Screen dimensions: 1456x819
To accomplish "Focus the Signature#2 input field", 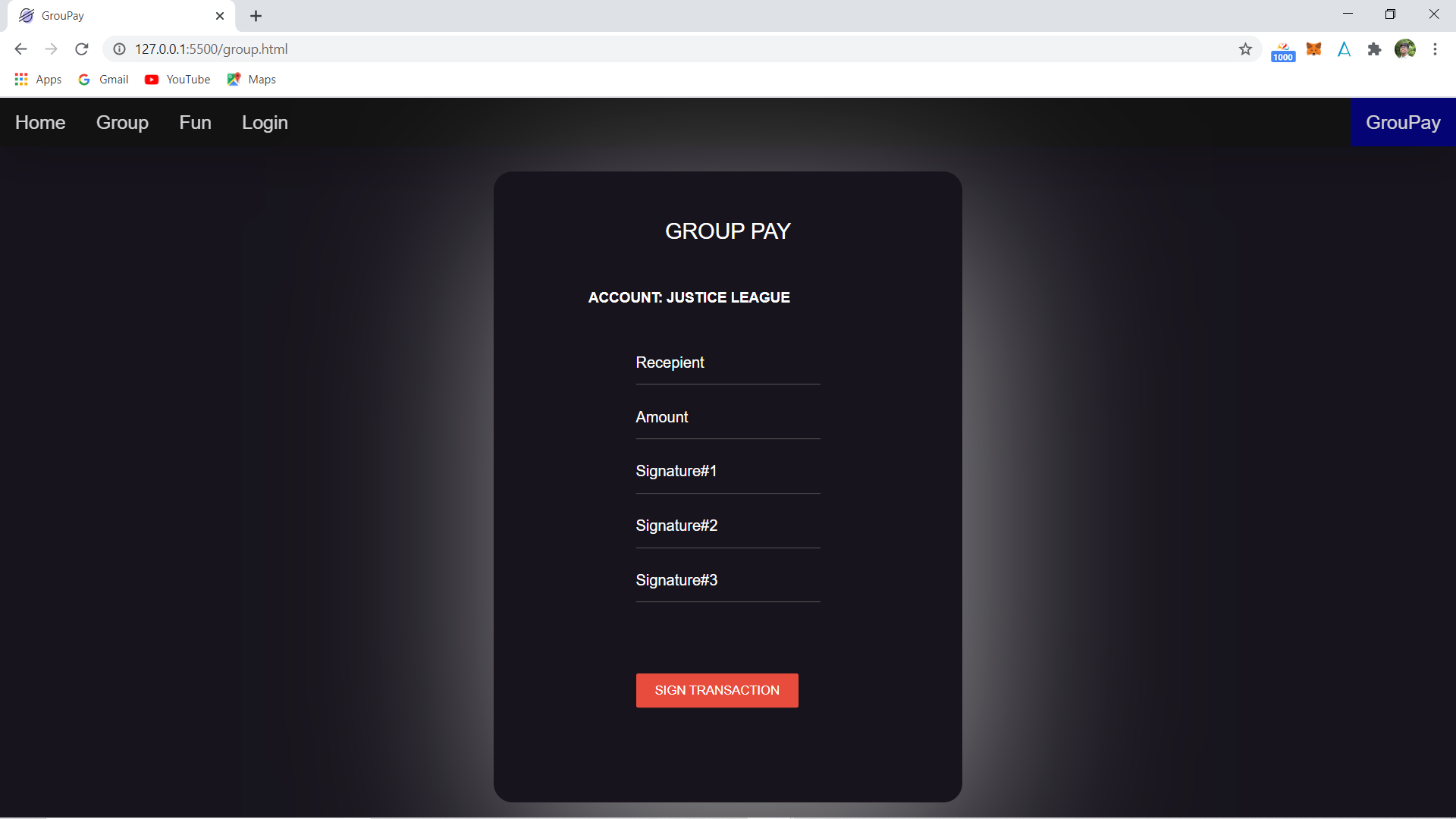I will (x=728, y=526).
